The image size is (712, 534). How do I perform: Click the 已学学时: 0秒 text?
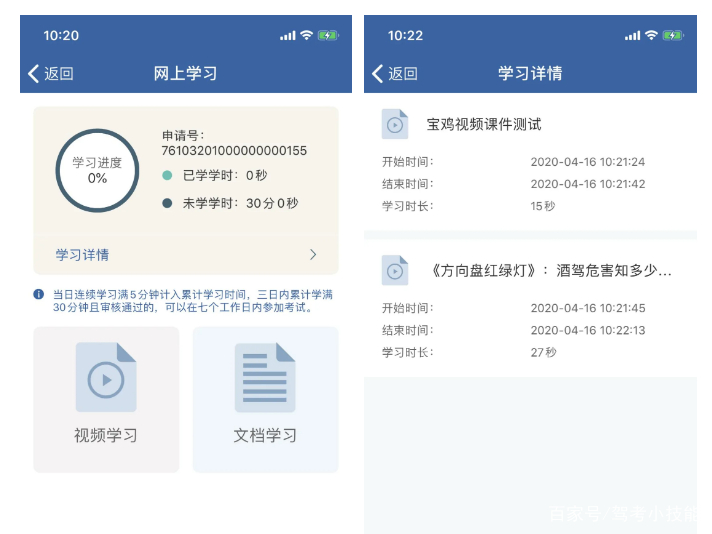click(225, 175)
